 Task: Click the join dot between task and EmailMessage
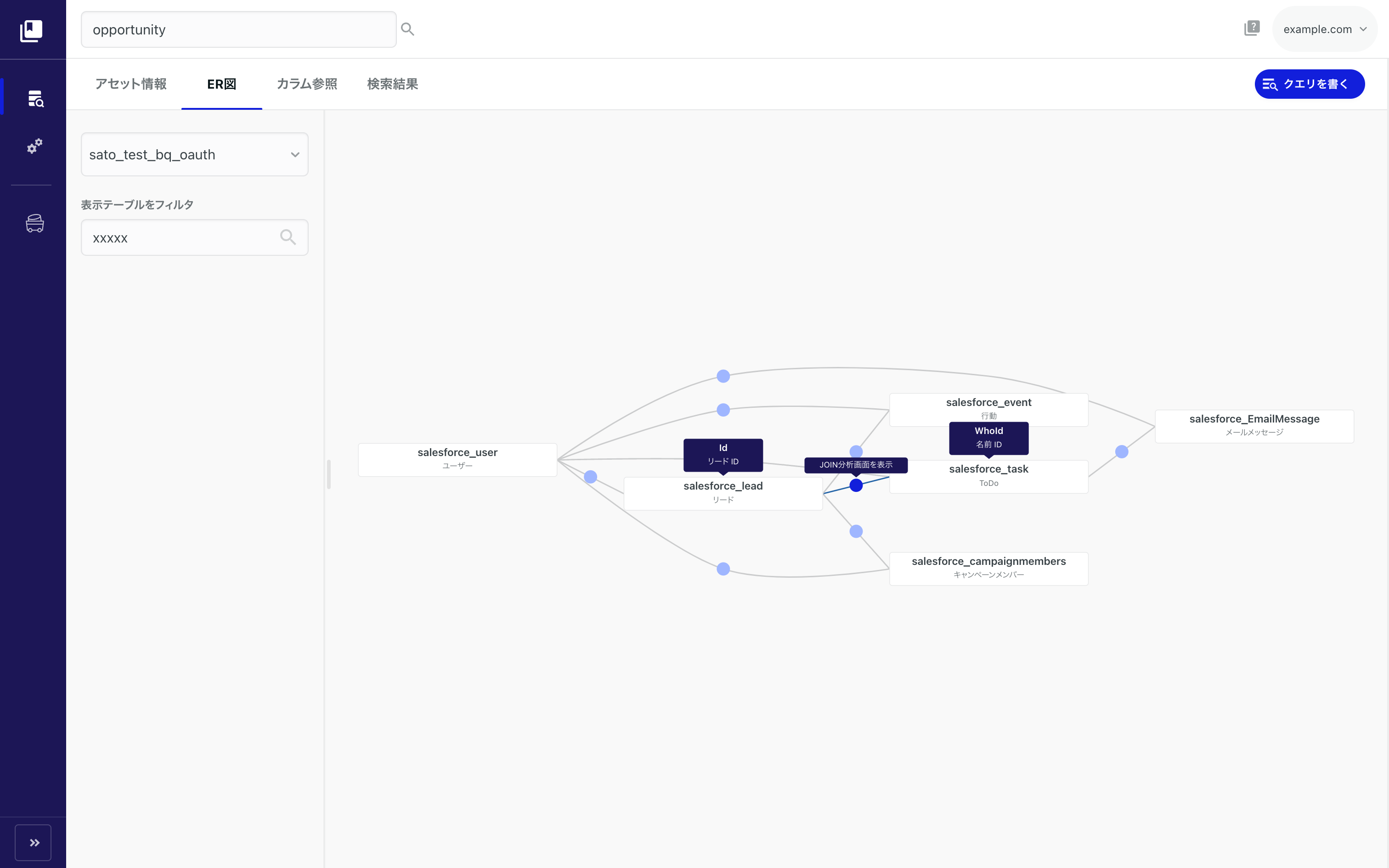click(x=1122, y=452)
